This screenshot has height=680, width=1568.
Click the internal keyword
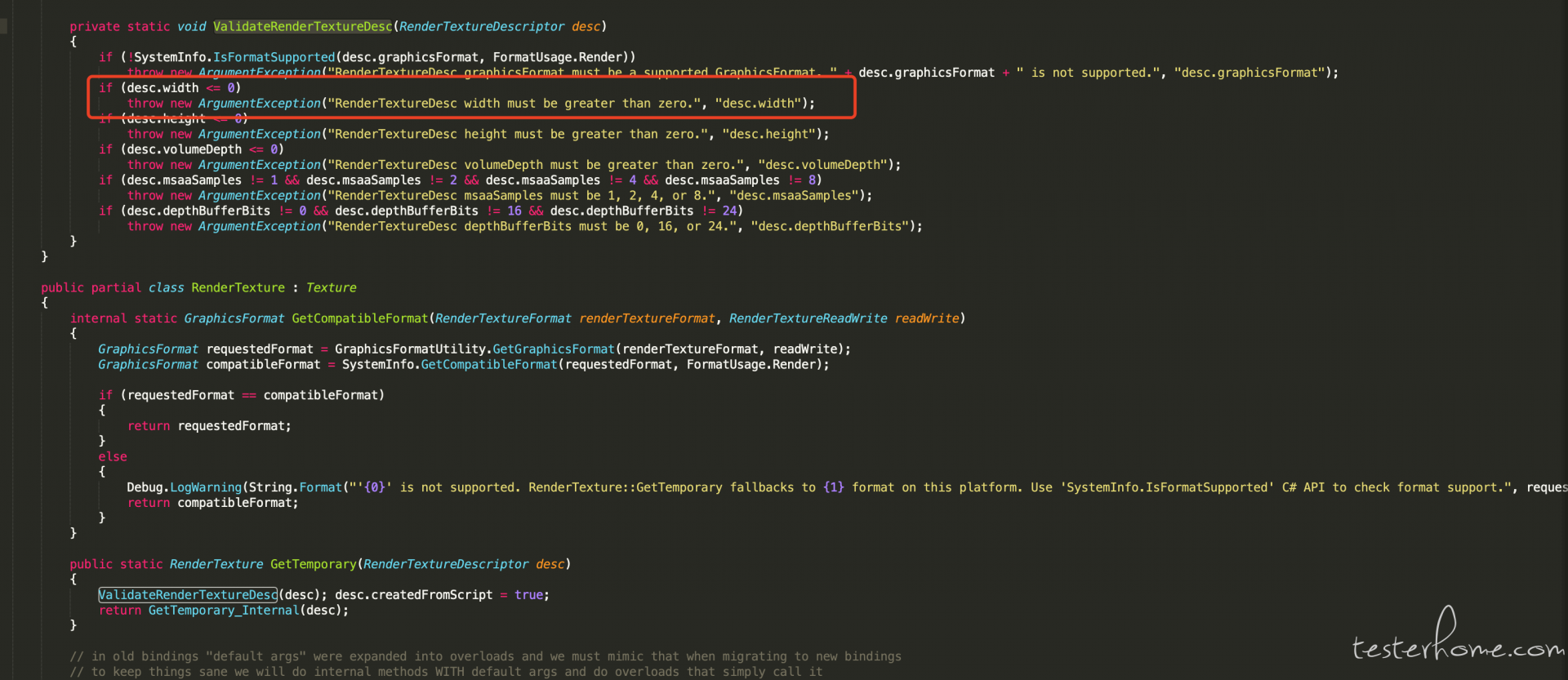tap(99, 318)
